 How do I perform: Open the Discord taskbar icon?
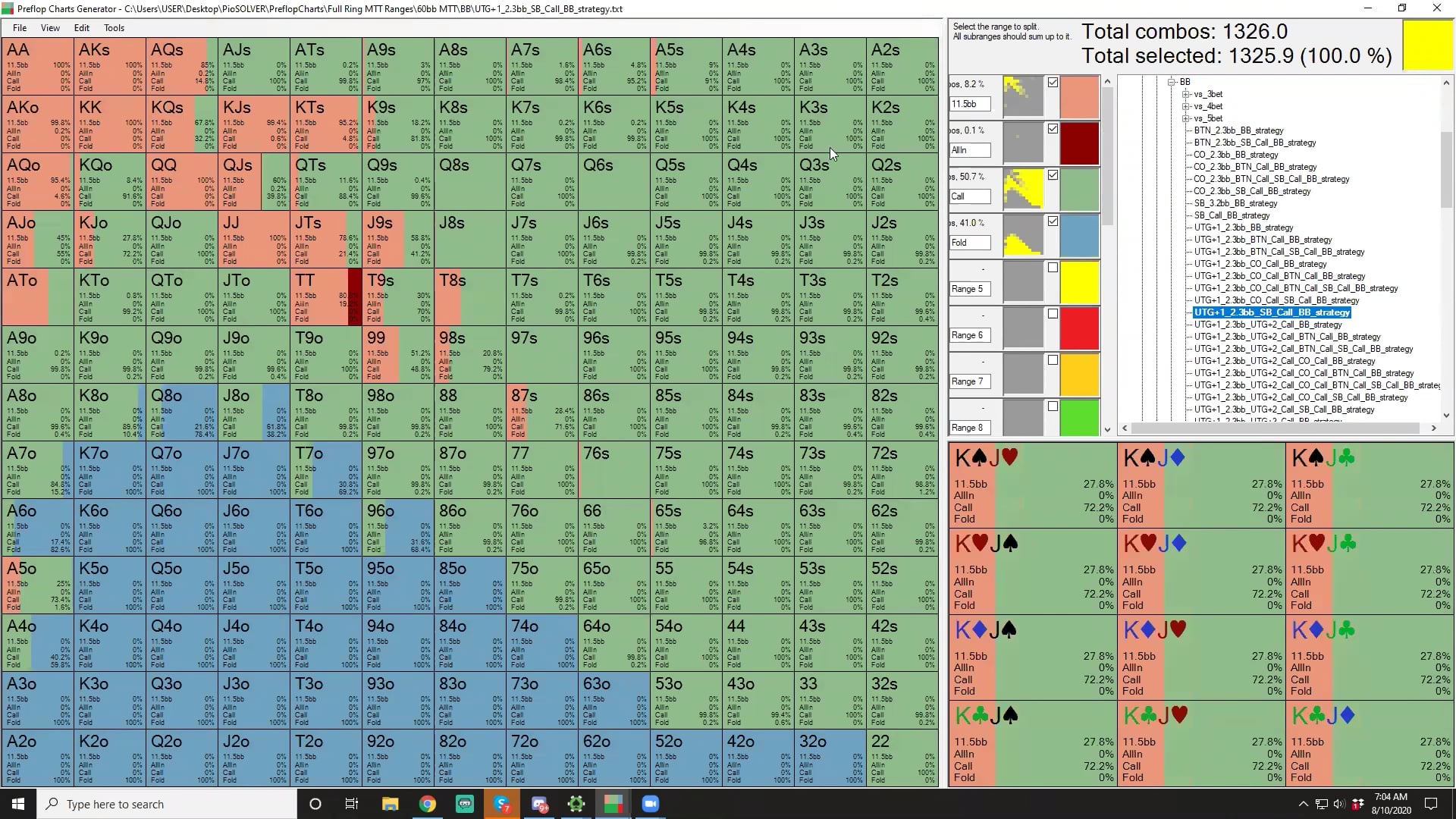tap(539, 804)
